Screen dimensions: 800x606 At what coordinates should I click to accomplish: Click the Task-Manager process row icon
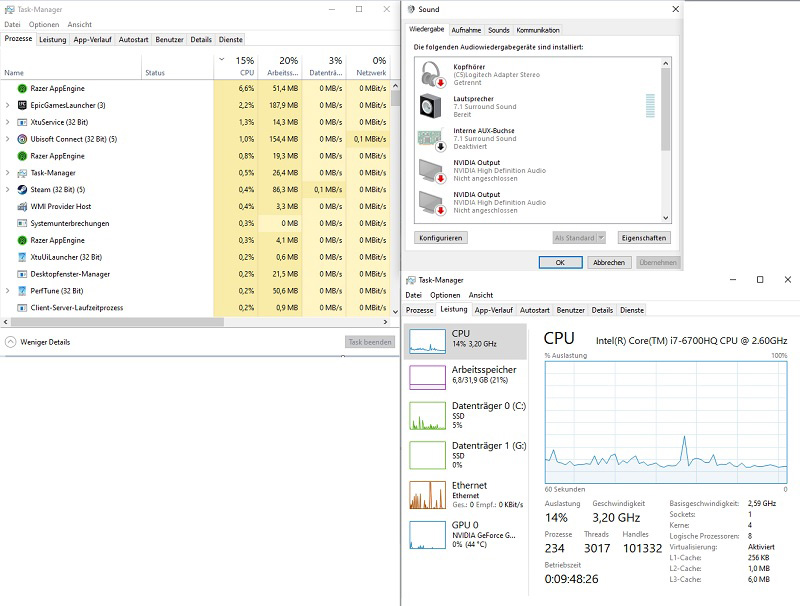tap(22, 172)
